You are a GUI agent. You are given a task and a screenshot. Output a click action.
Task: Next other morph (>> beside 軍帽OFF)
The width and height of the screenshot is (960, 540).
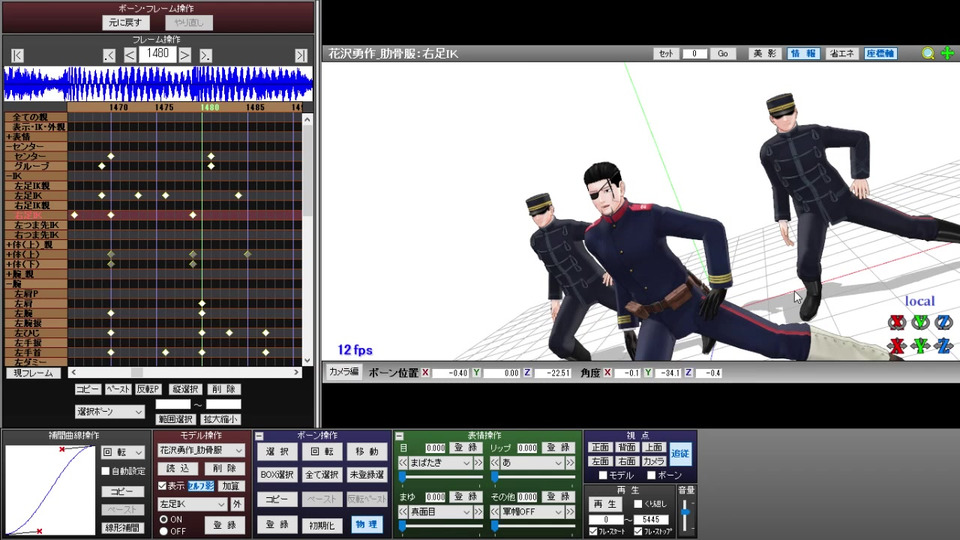(x=570, y=511)
